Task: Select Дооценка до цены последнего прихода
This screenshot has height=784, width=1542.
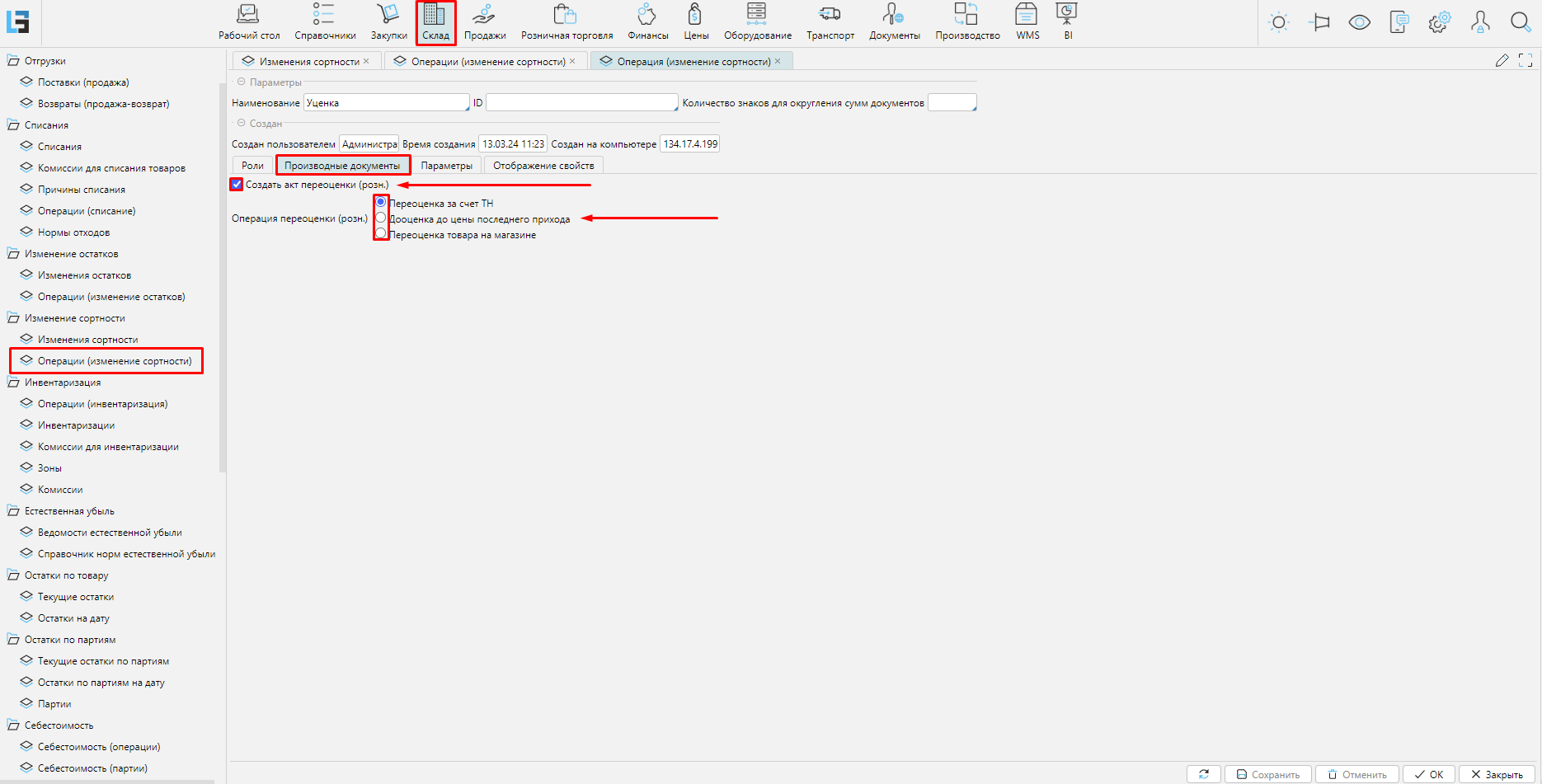Action: [381, 218]
